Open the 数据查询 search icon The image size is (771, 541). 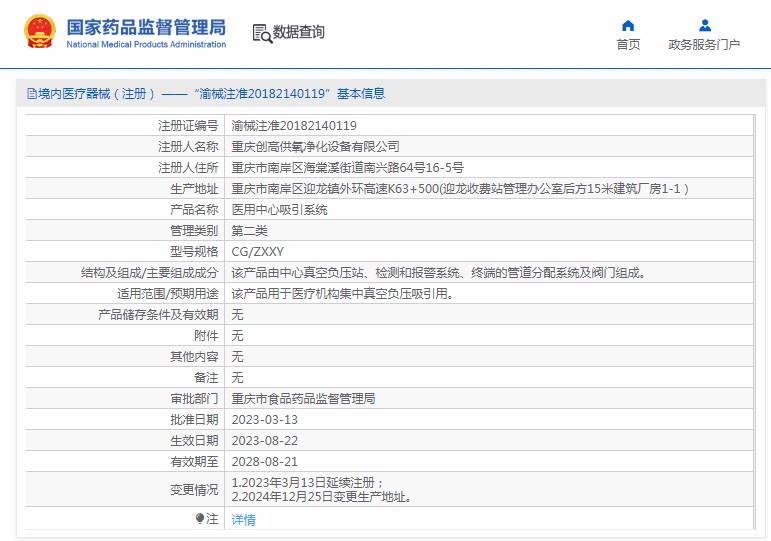[262, 33]
